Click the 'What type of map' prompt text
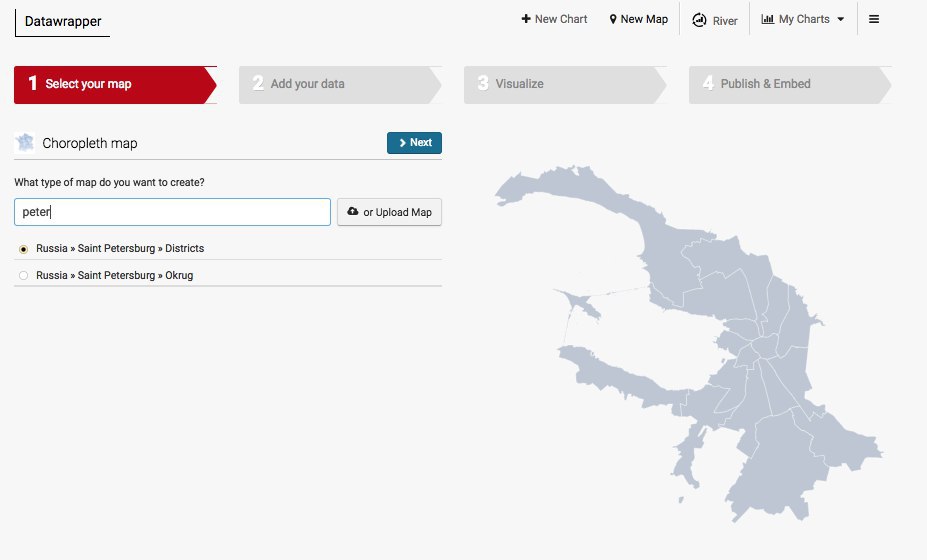The height and width of the screenshot is (560, 927). pyautogui.click(x=109, y=182)
